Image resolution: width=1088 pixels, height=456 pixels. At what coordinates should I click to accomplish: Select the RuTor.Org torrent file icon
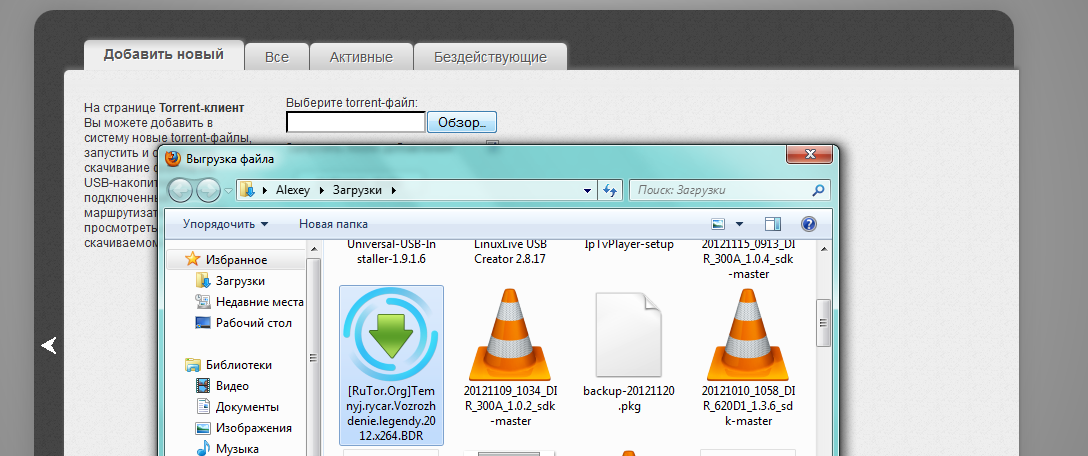(391, 335)
